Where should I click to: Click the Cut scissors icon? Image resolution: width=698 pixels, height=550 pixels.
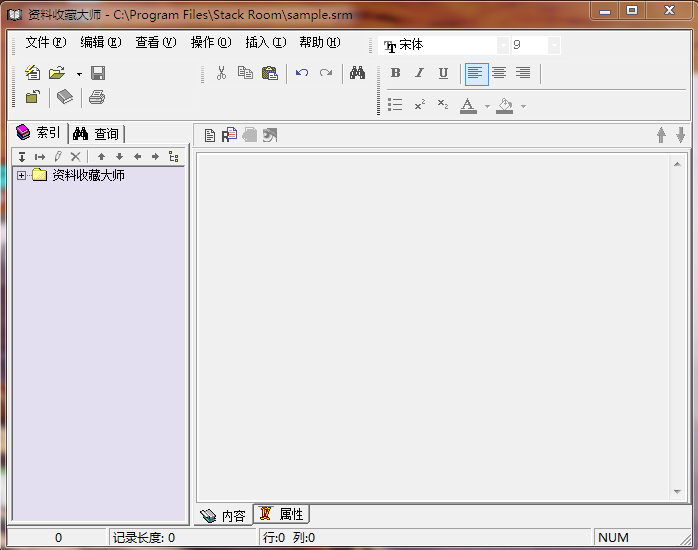(222, 73)
